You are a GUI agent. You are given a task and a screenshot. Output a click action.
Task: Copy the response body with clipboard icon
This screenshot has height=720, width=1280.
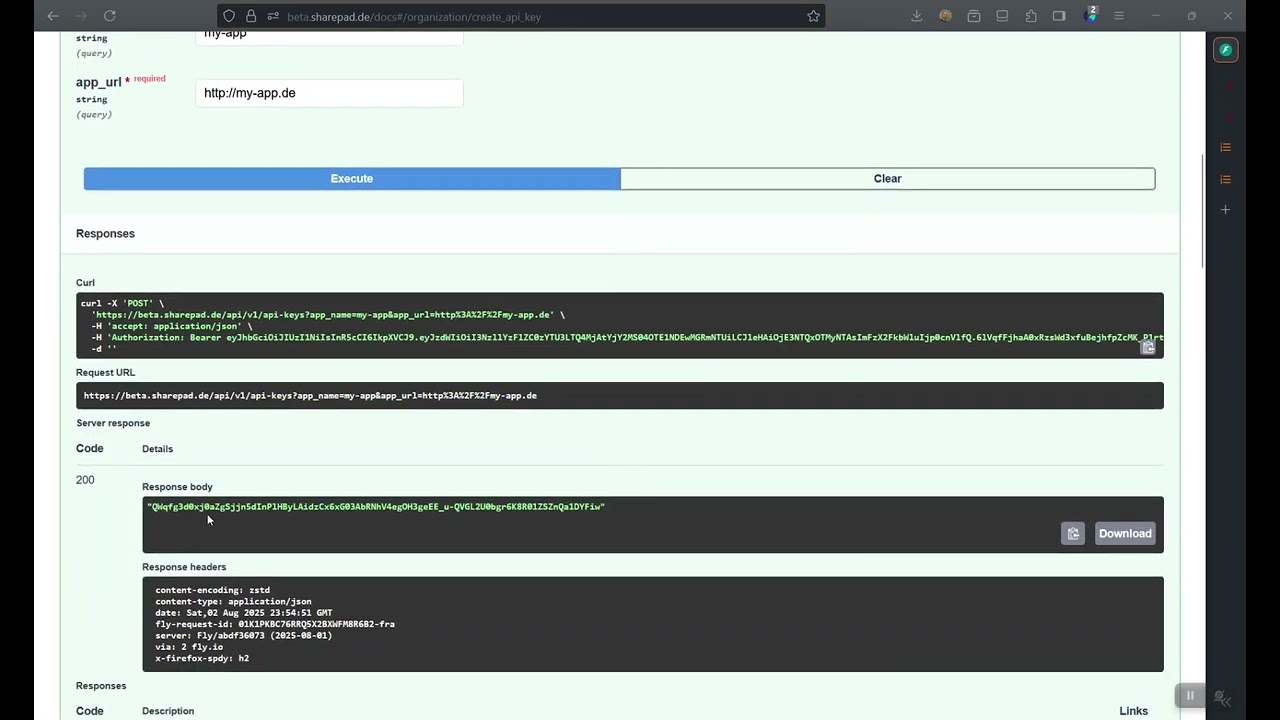(1073, 533)
